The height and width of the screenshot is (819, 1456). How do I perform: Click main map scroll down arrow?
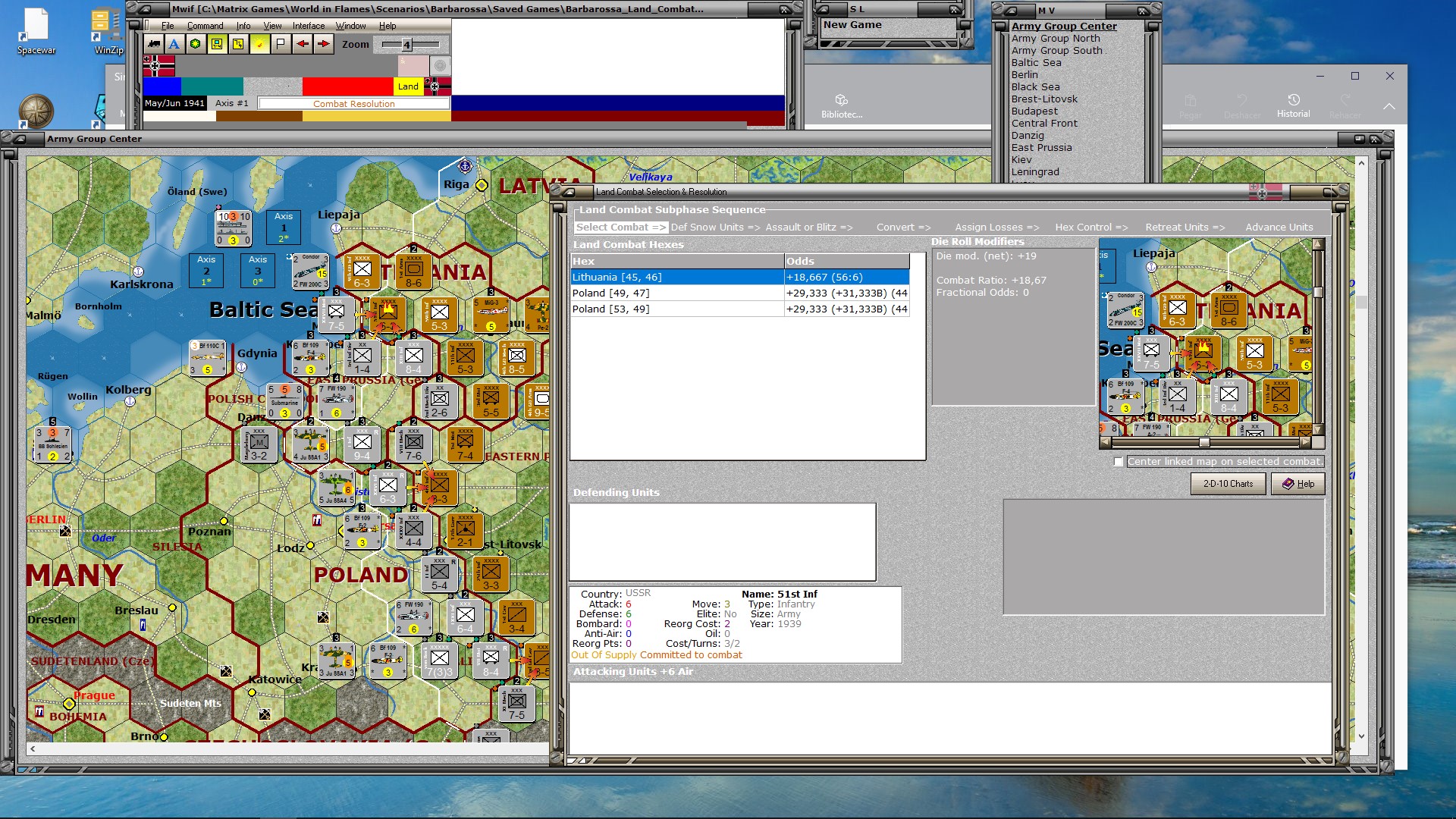1361,736
